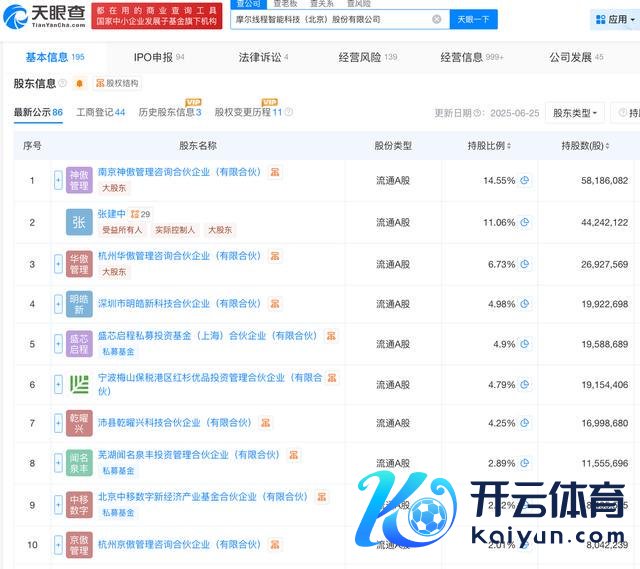
Task: Click the Tianyancha logo
Action: coord(42,17)
